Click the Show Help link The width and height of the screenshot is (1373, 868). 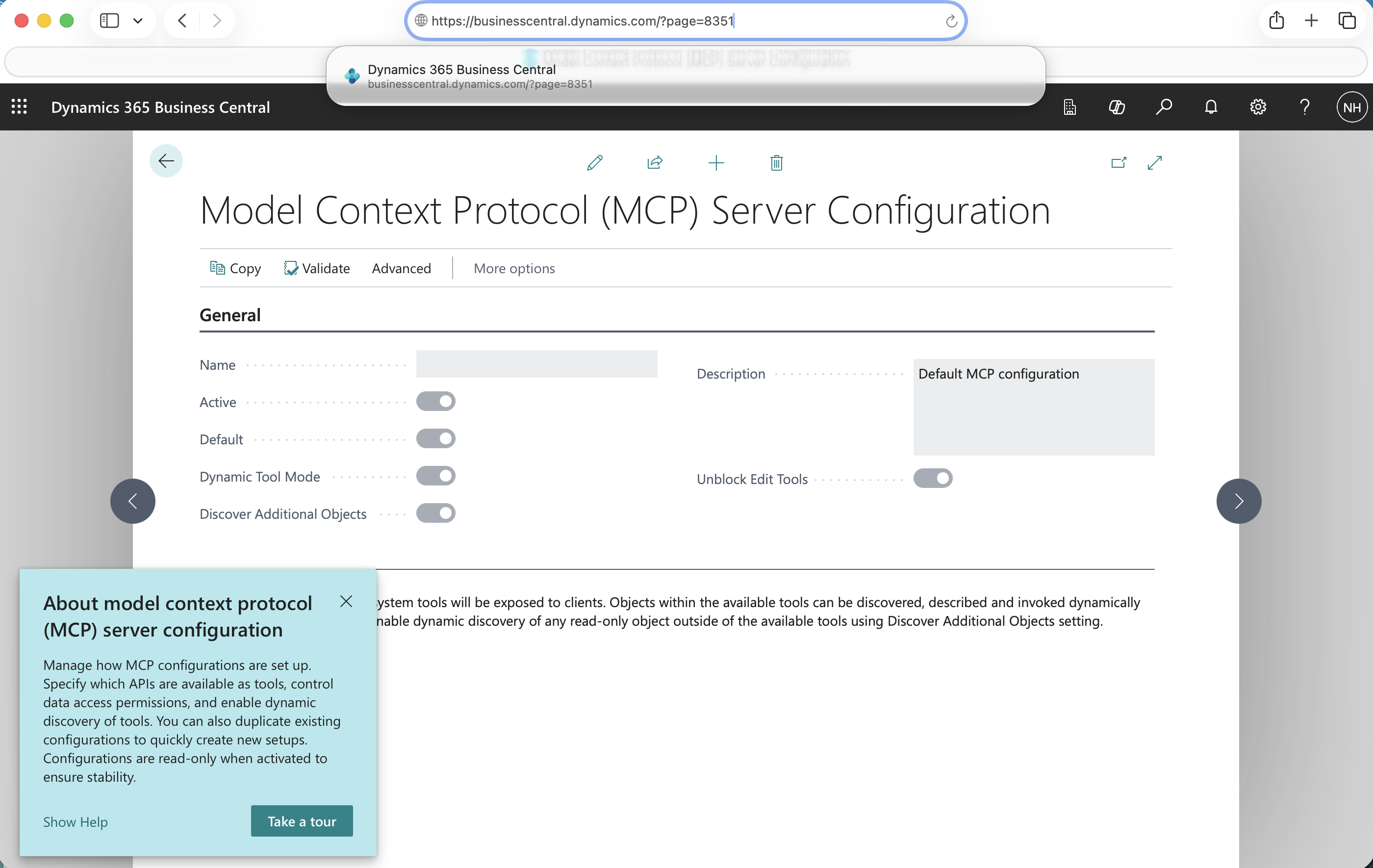[75, 822]
